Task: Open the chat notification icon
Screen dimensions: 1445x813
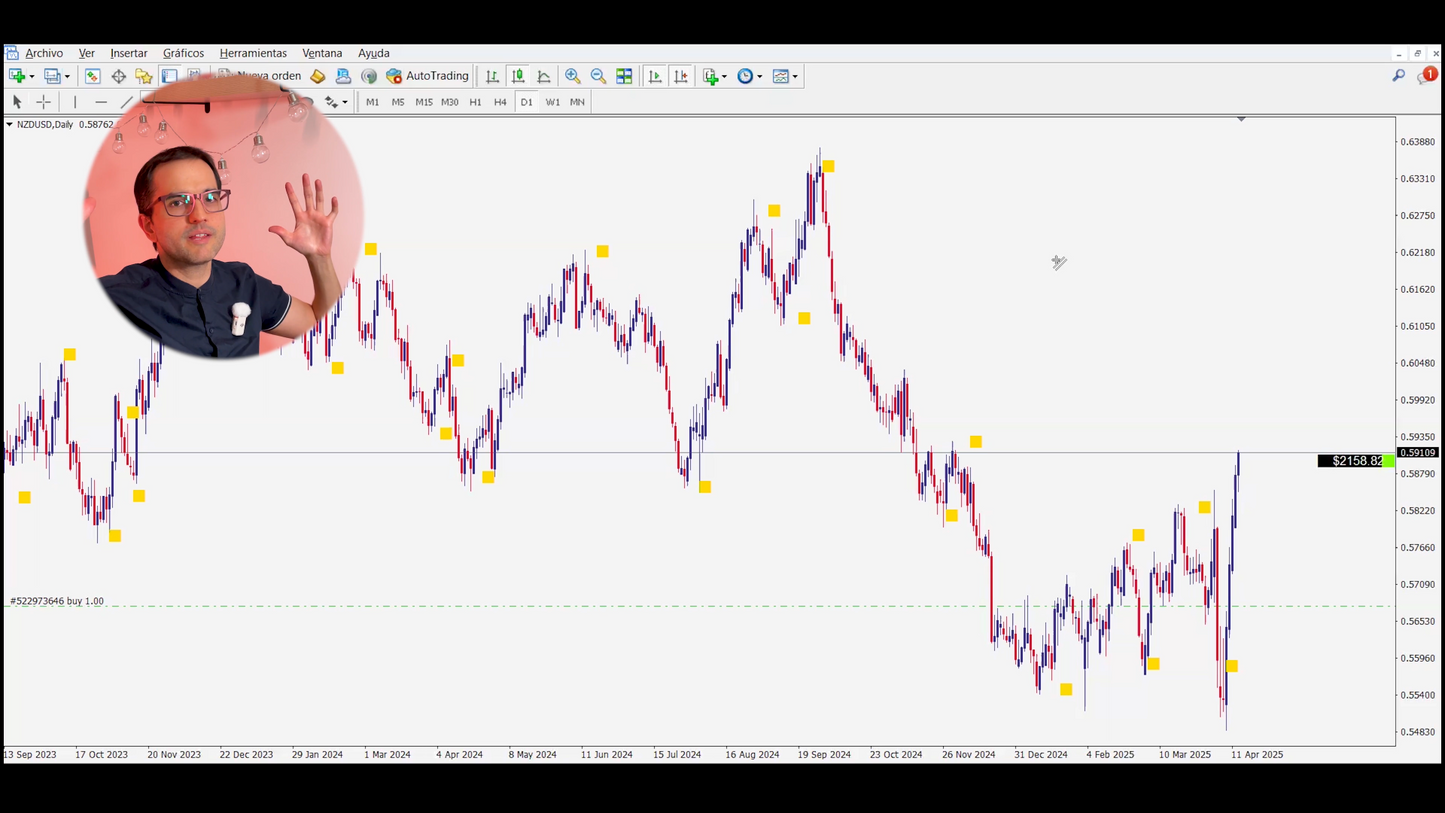Action: tap(1427, 76)
